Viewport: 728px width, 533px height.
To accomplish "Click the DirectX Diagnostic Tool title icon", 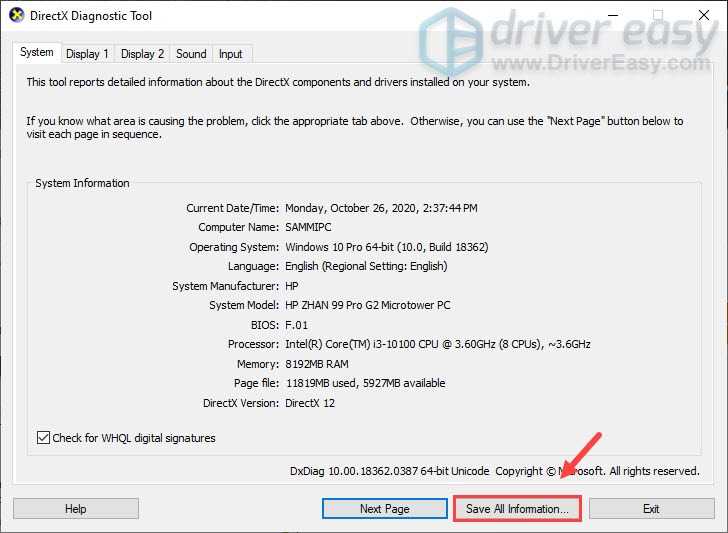I will tap(17, 15).
